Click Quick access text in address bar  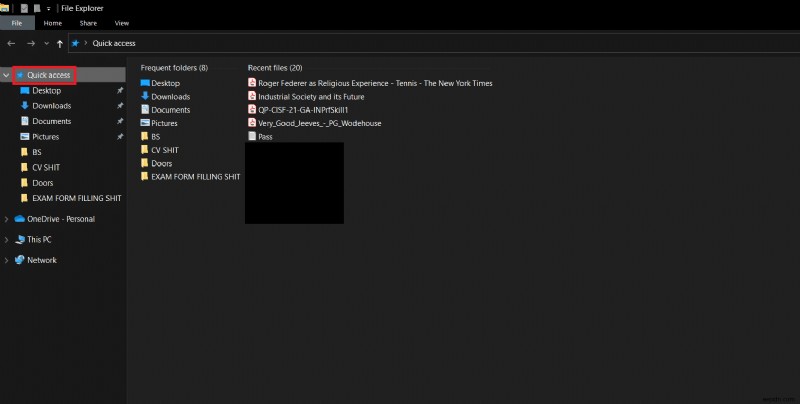tap(114, 43)
